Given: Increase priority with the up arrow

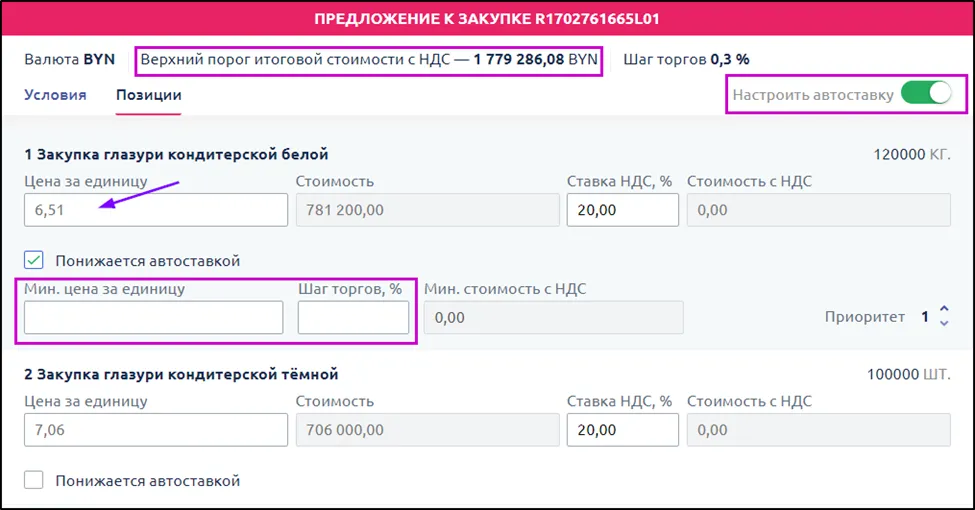Looking at the screenshot, I should 945,310.
